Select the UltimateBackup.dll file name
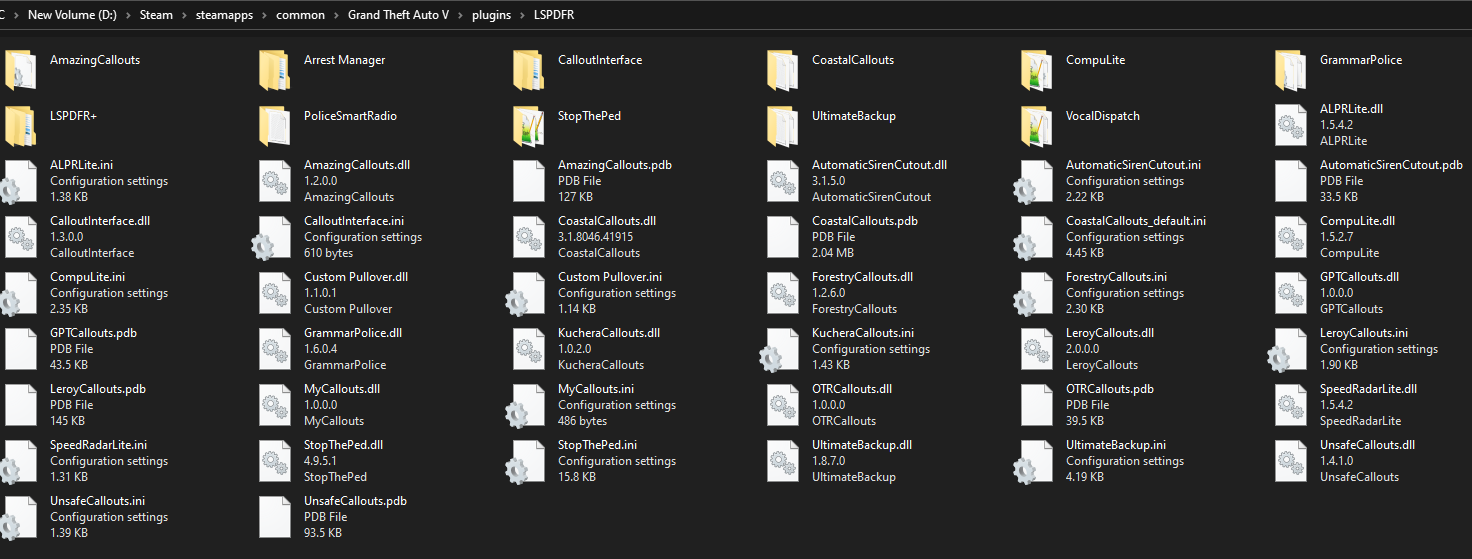This screenshot has width=1472, height=559. pyautogui.click(x=862, y=445)
